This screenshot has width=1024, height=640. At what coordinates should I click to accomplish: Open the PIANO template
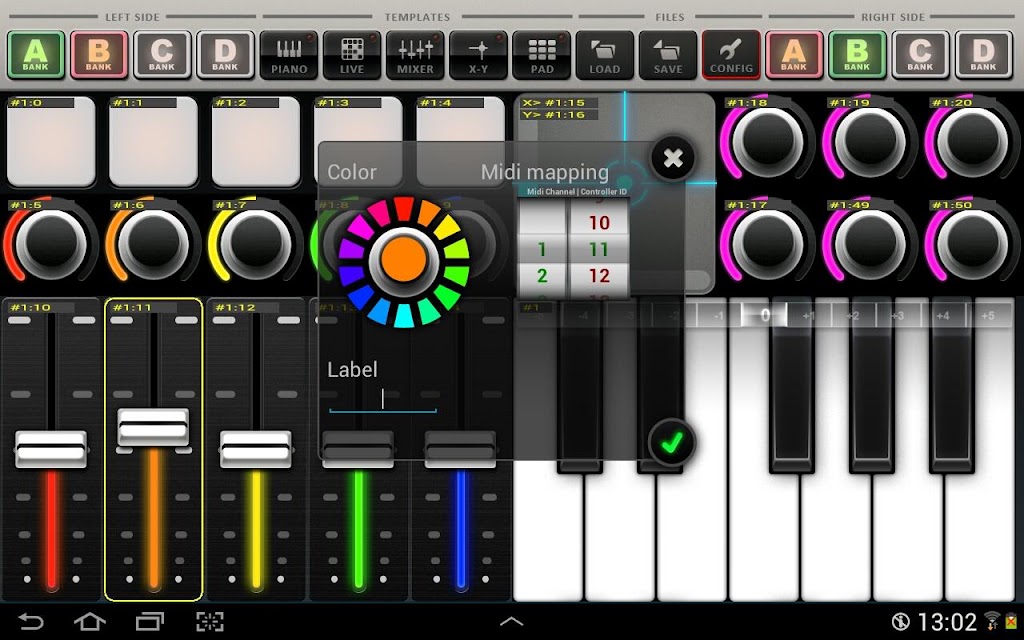[289, 56]
